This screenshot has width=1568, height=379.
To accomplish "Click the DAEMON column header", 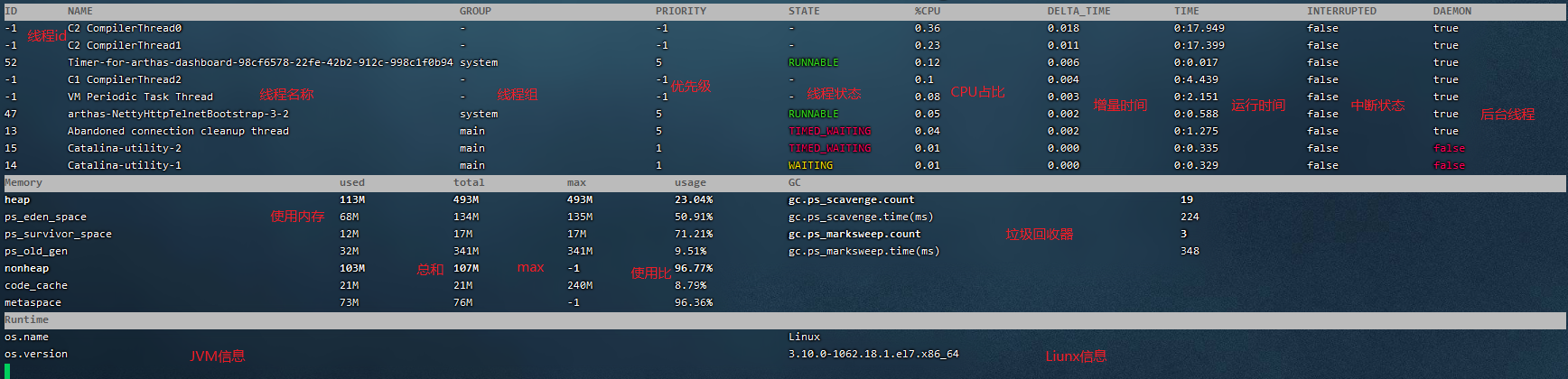I will coord(1452,11).
